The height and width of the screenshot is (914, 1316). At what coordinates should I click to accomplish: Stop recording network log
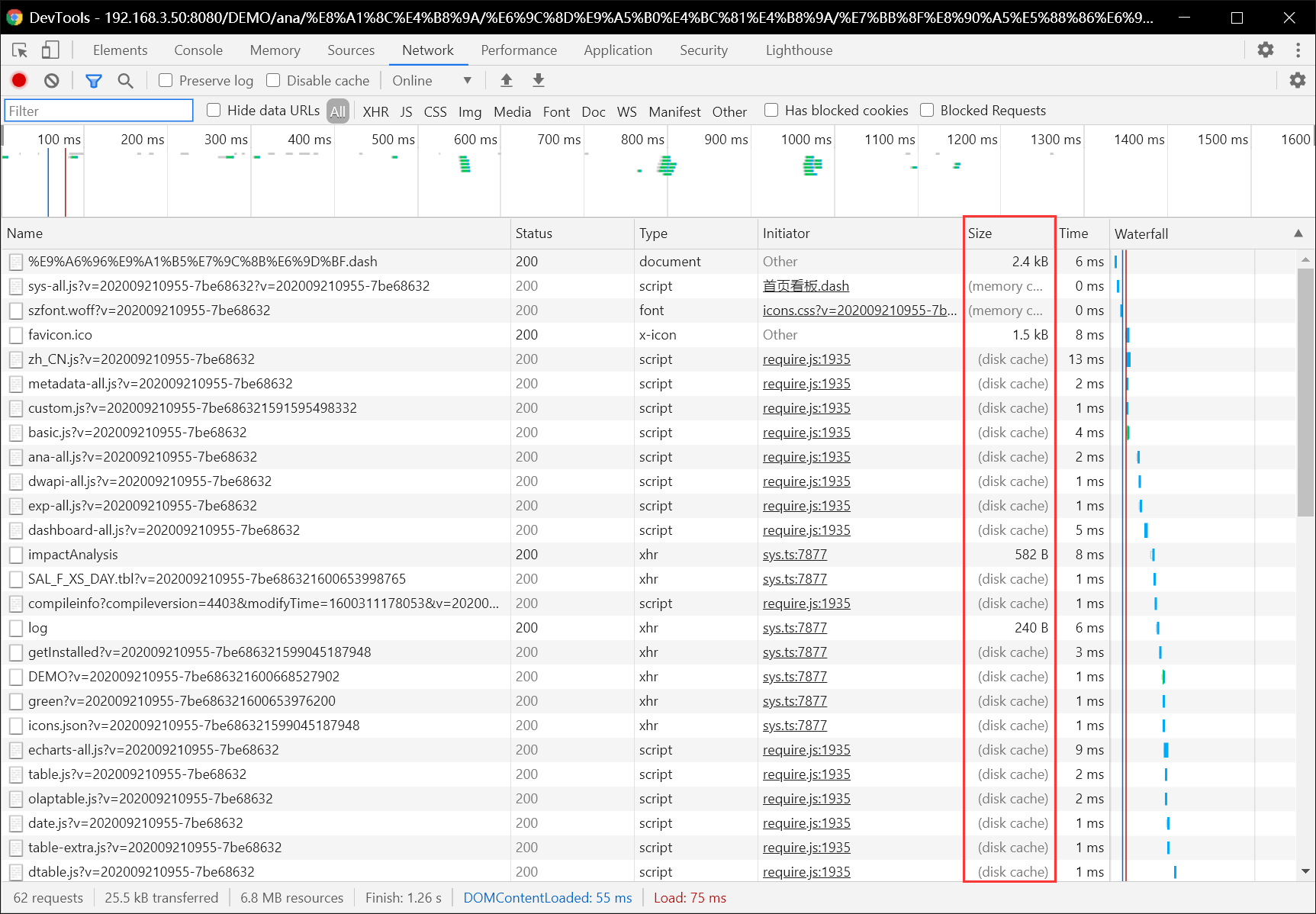coord(19,80)
